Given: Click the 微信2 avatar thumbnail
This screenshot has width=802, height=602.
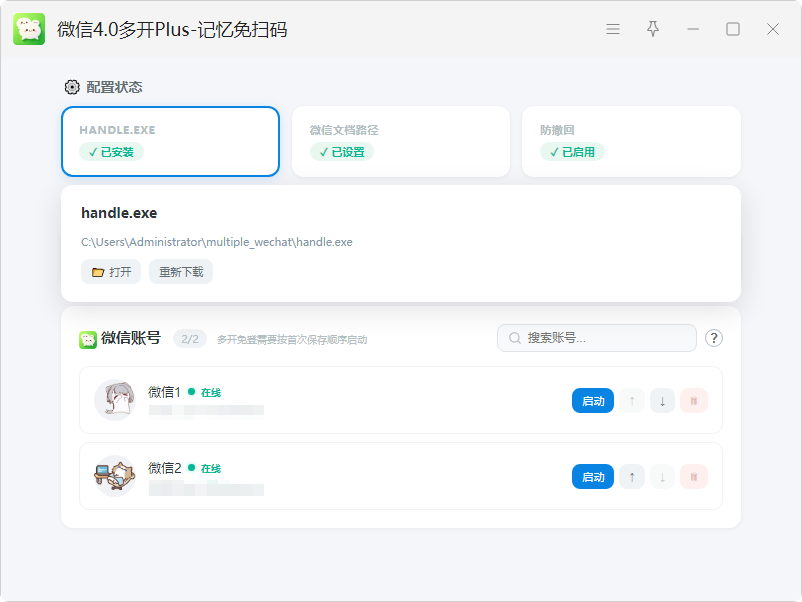Looking at the screenshot, I should 115,476.
